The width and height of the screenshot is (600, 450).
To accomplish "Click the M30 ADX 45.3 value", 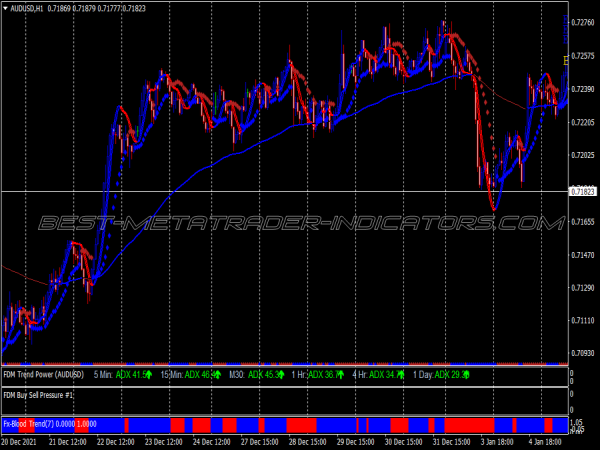I will pos(263,375).
